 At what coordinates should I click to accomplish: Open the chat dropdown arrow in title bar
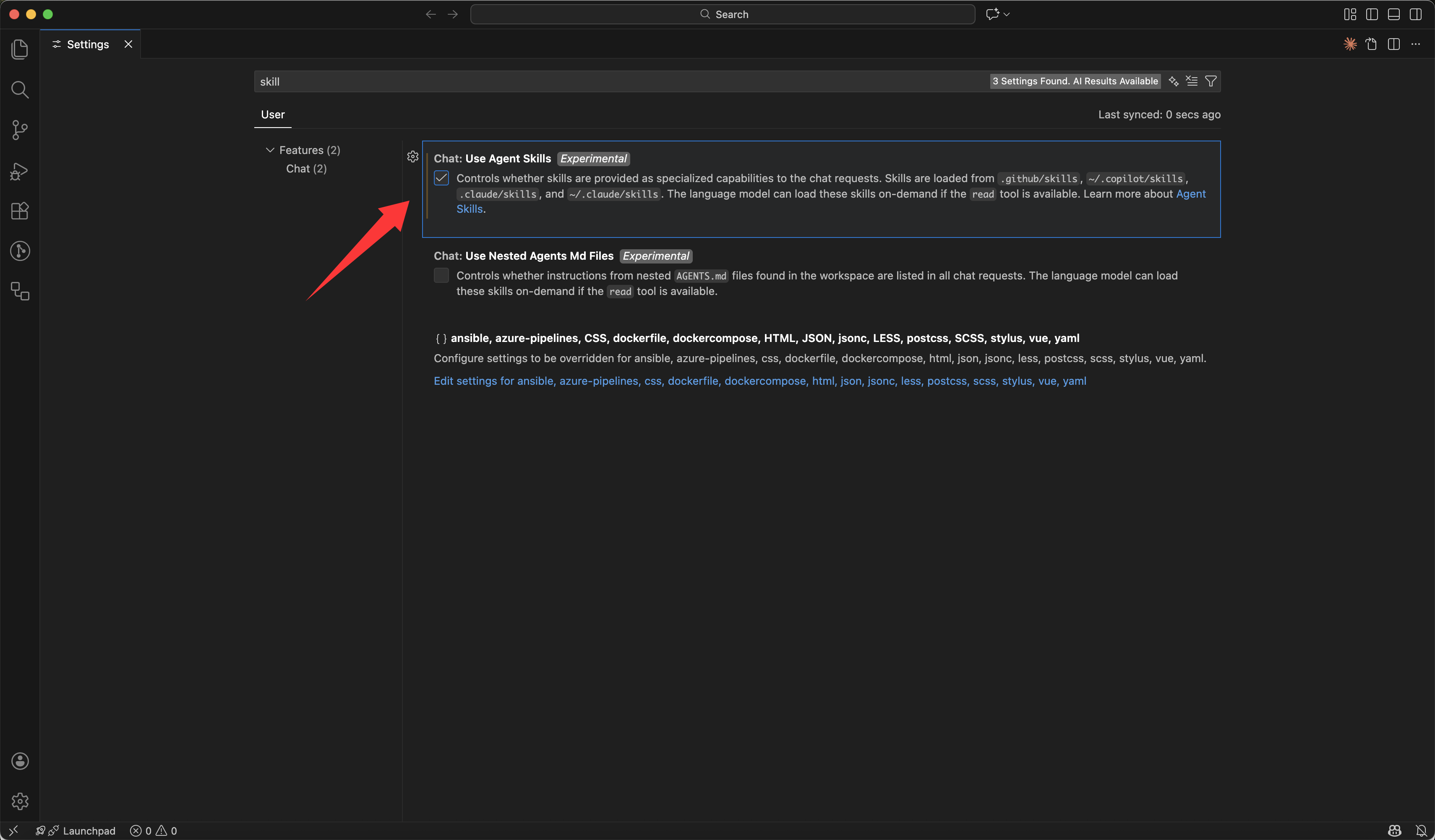1007,14
